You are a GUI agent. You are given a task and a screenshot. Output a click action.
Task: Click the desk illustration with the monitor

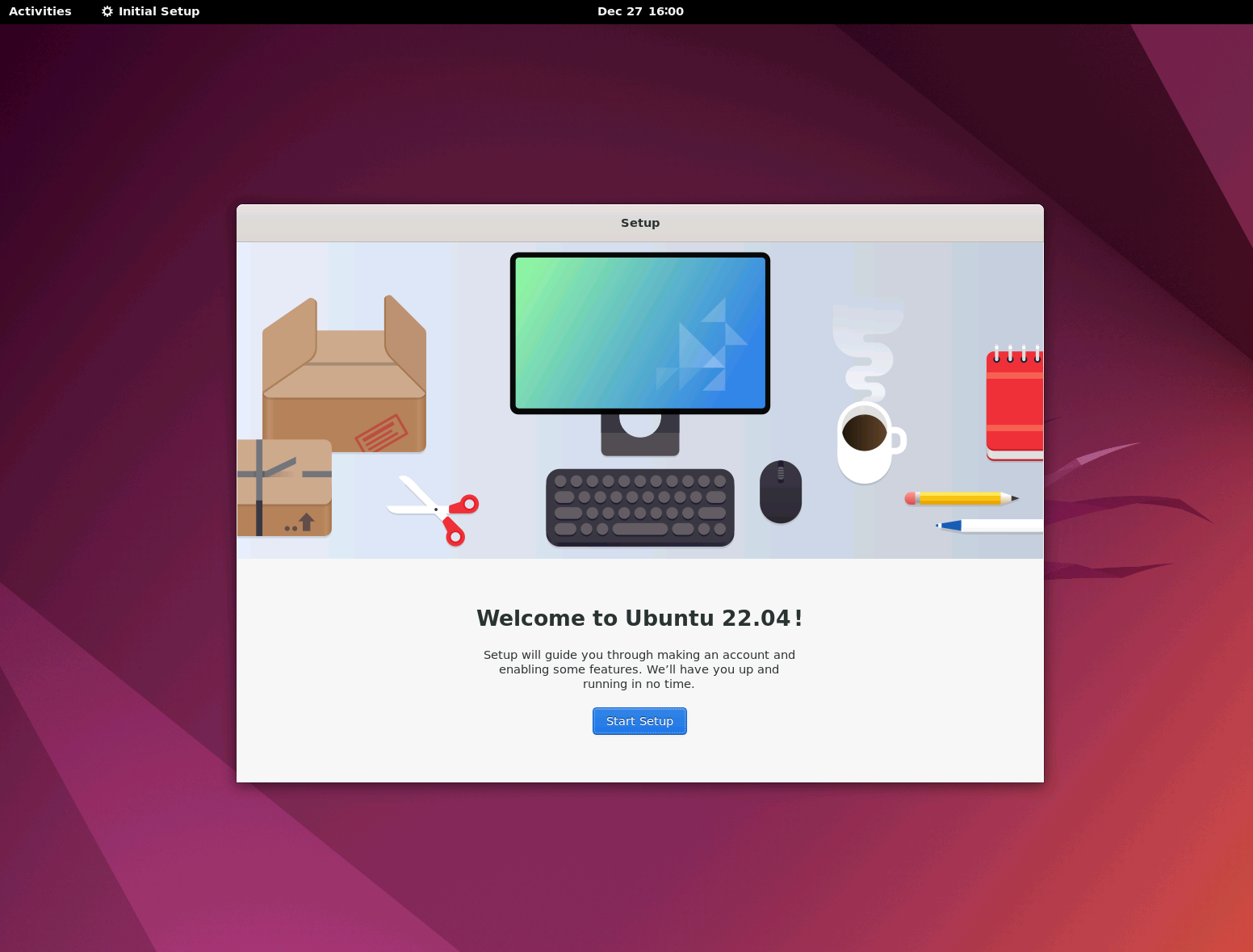point(640,401)
